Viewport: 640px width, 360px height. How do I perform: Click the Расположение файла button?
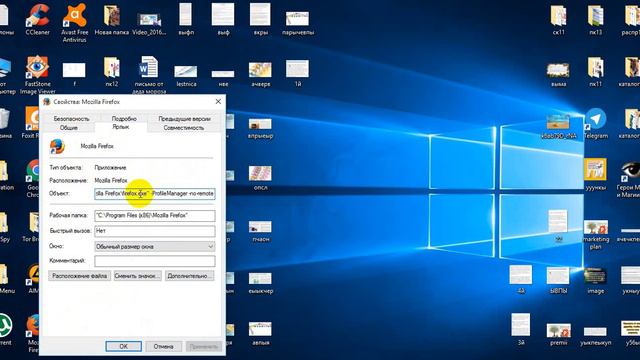80,276
